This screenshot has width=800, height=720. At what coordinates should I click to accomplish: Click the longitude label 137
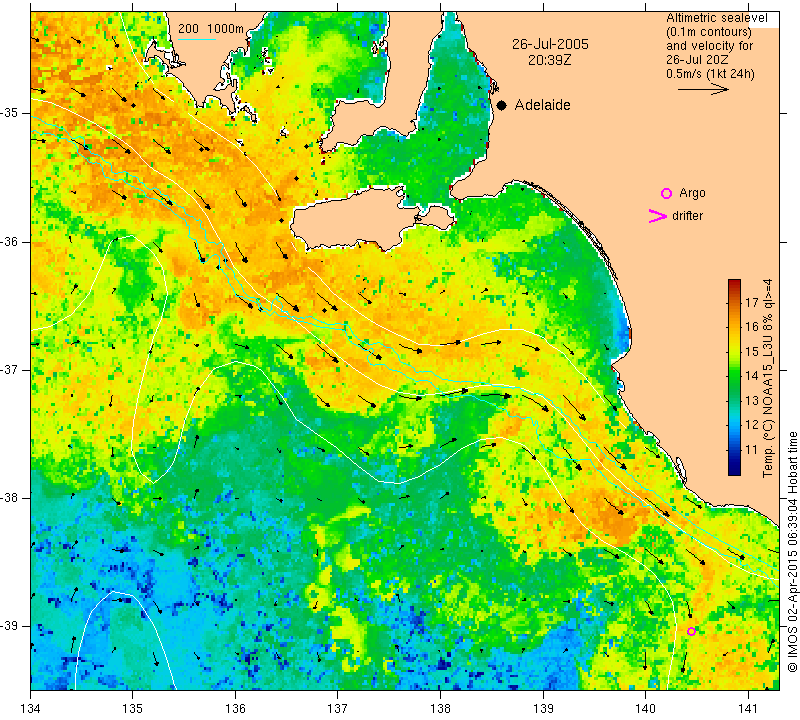click(x=338, y=709)
